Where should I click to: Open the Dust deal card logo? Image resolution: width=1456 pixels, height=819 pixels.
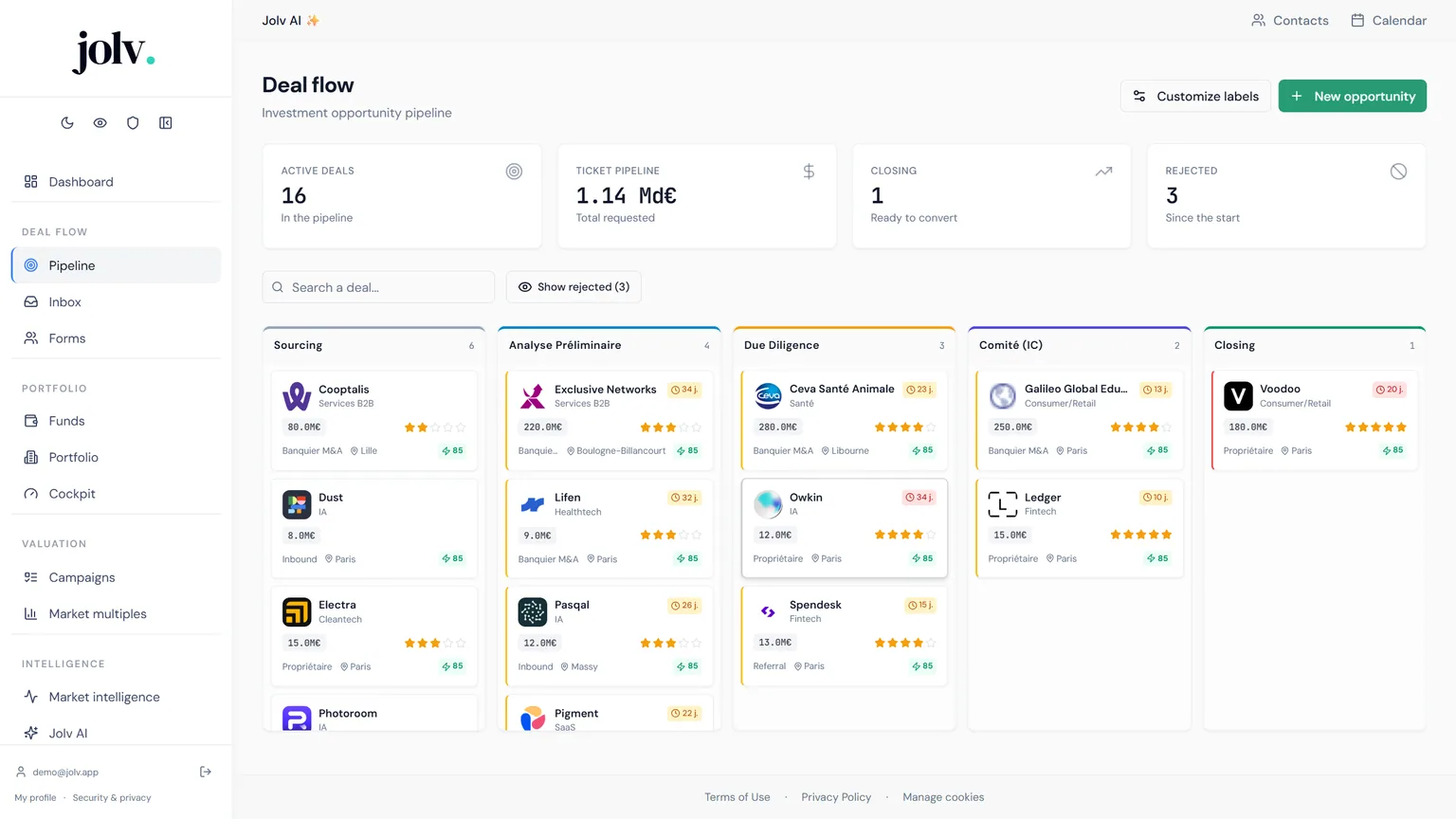point(297,504)
